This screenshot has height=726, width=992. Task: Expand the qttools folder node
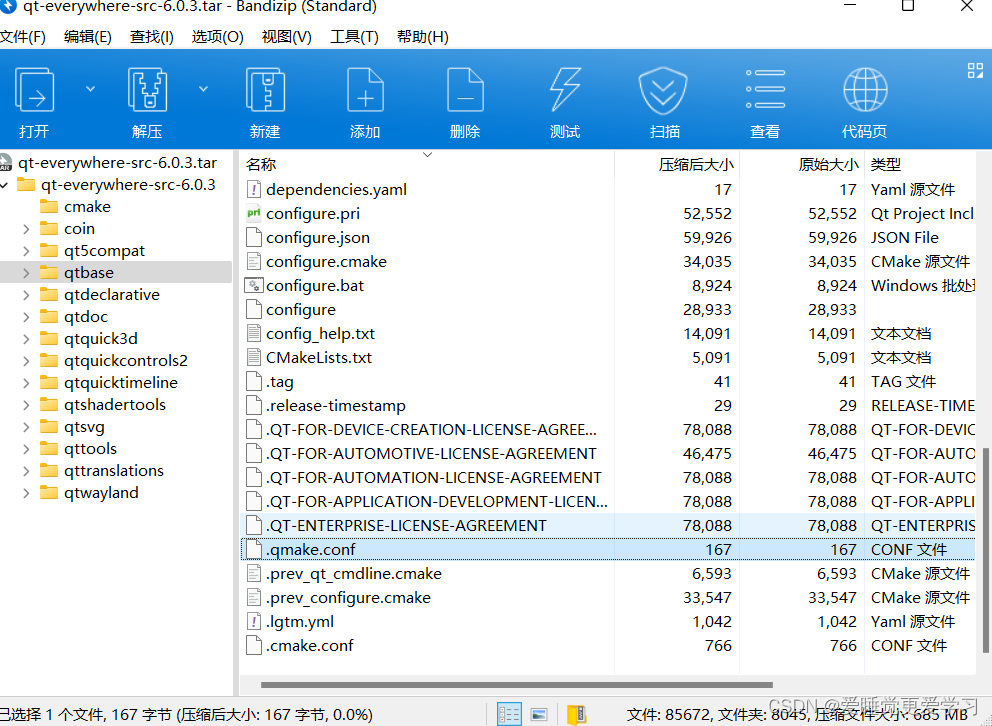click(26, 449)
